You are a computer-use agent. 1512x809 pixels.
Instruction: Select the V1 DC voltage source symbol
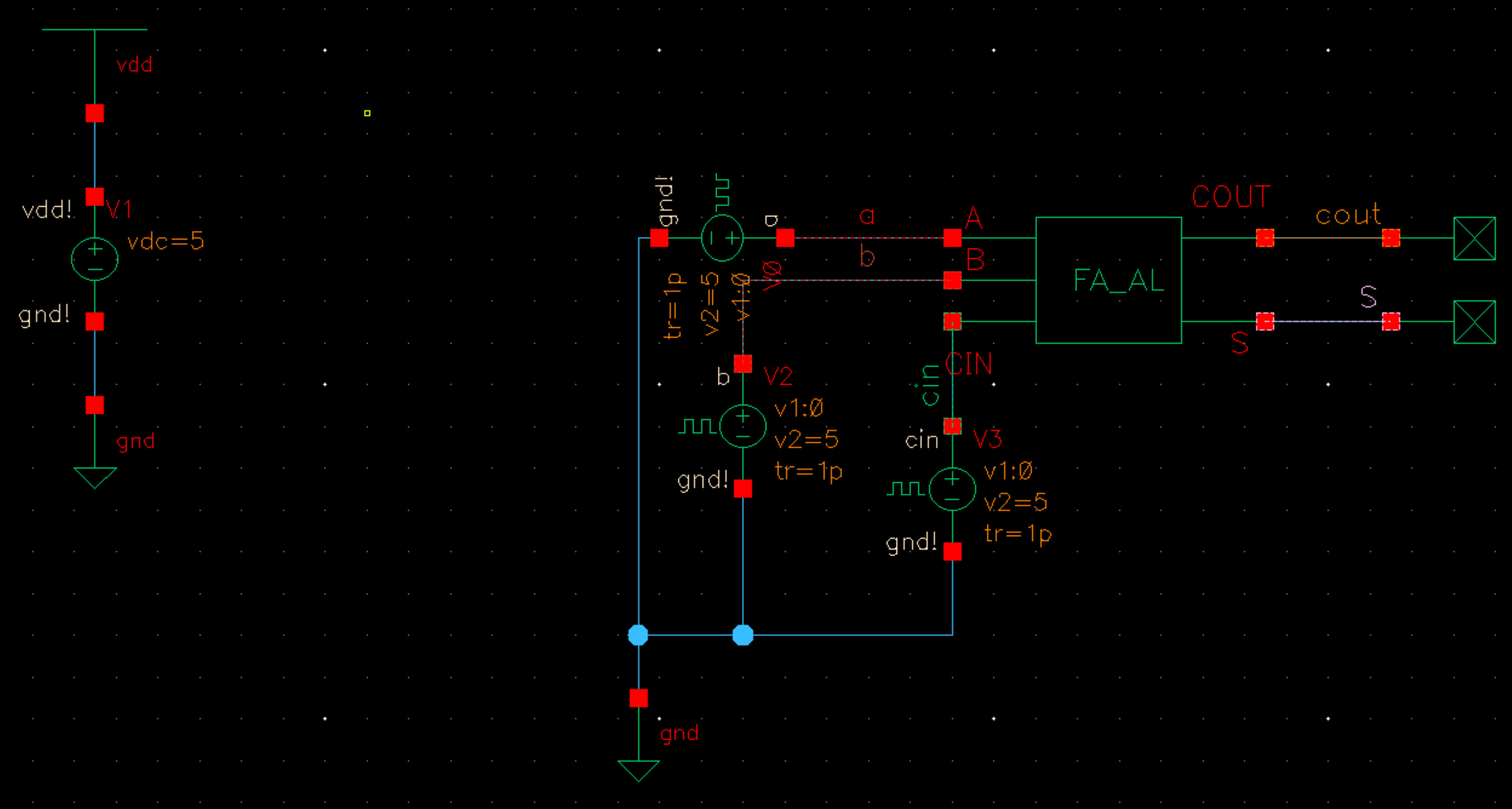[95, 259]
